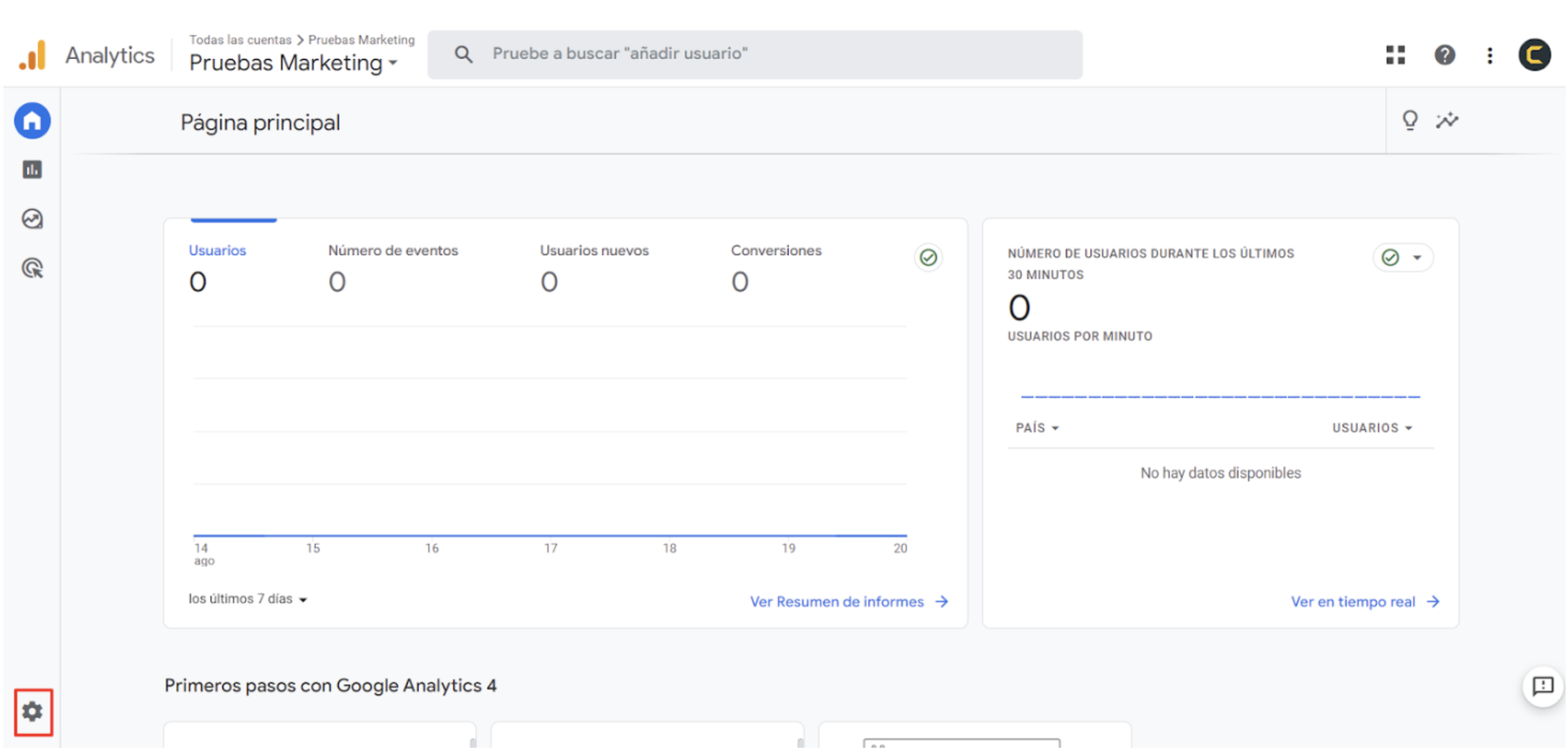Open the Admin gear settings icon

32,711
